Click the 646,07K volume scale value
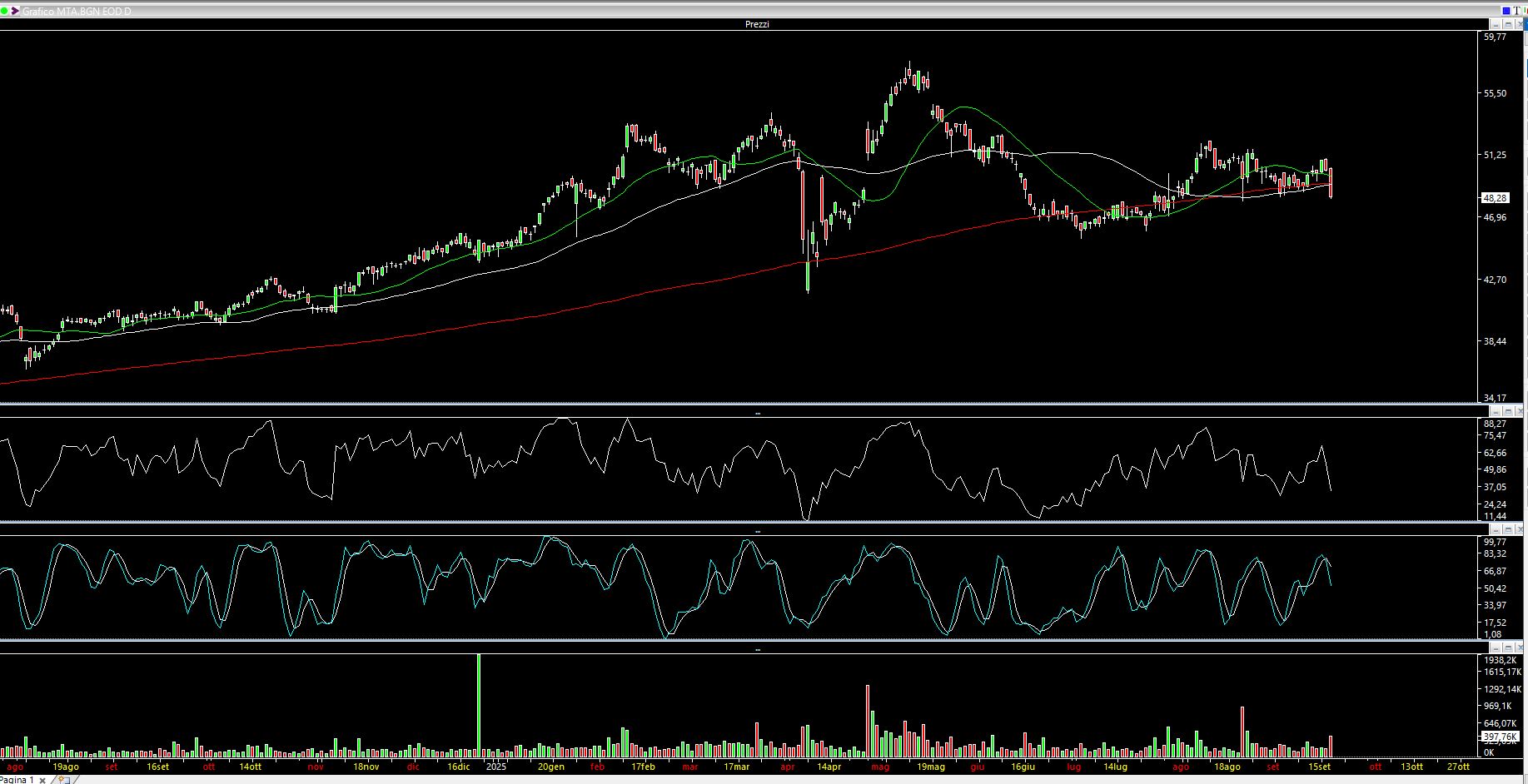This screenshot has height=784, width=1528. 1500,723
